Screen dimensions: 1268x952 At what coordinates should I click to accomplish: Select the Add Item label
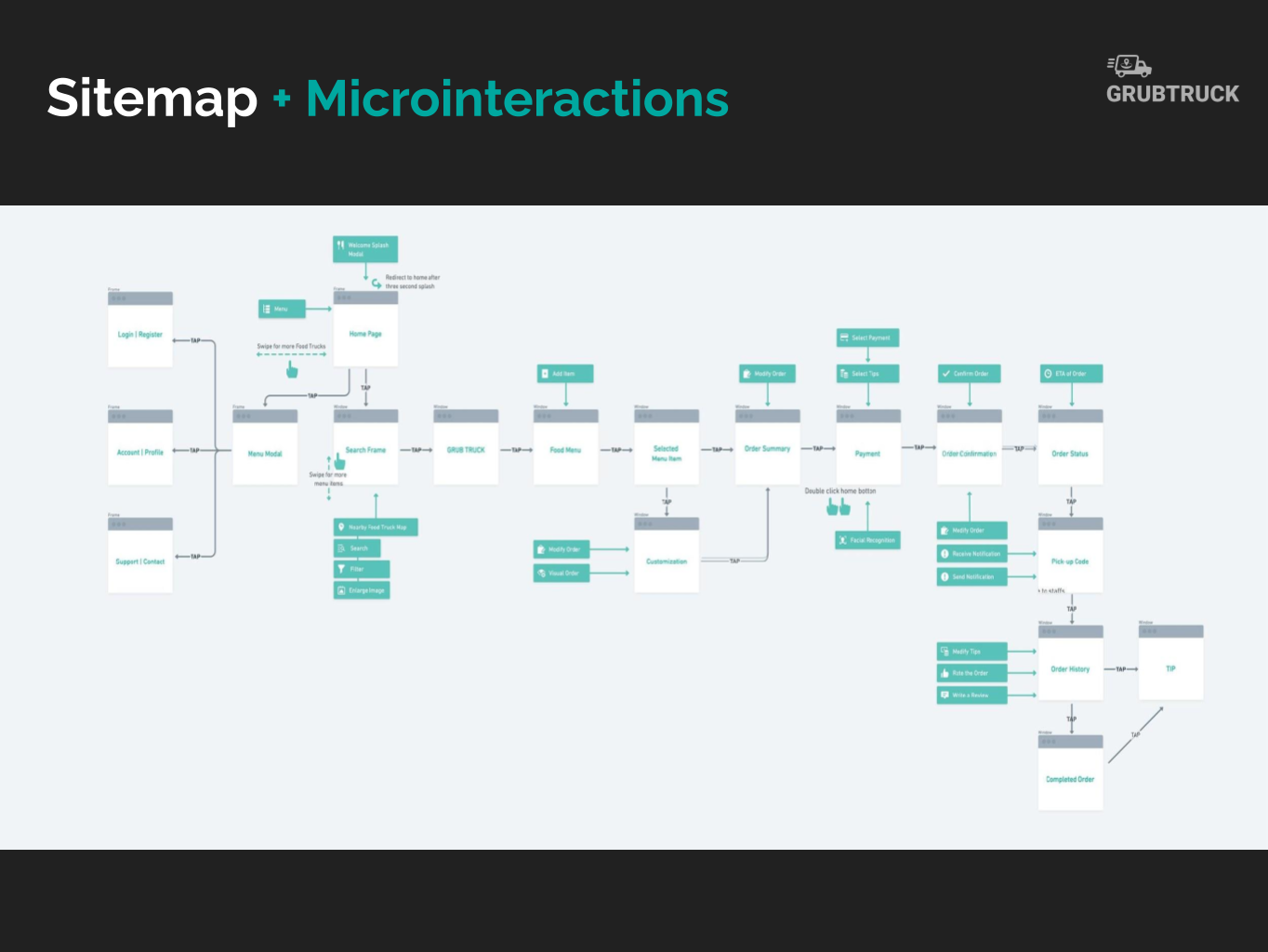pyautogui.click(x=565, y=374)
